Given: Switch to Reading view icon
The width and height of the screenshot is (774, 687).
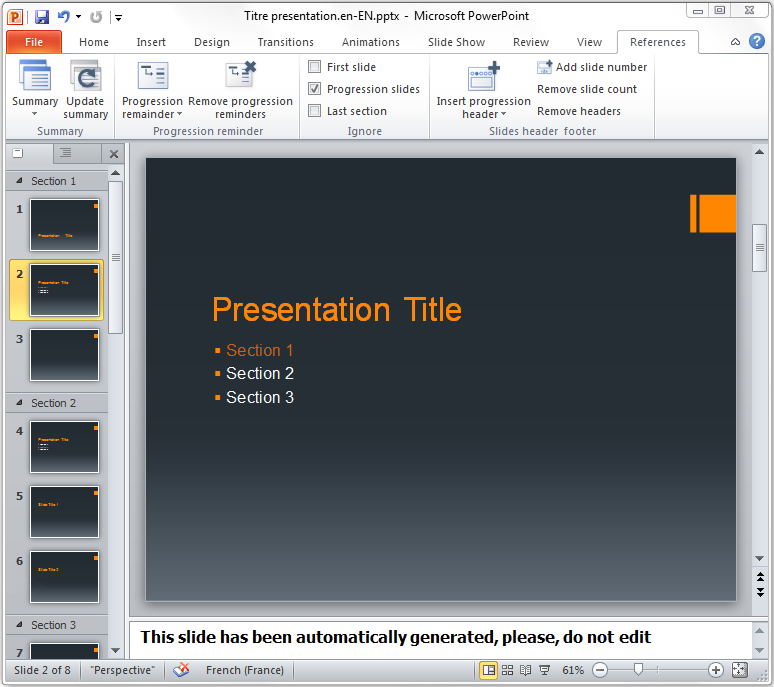Looking at the screenshot, I should [x=526, y=670].
